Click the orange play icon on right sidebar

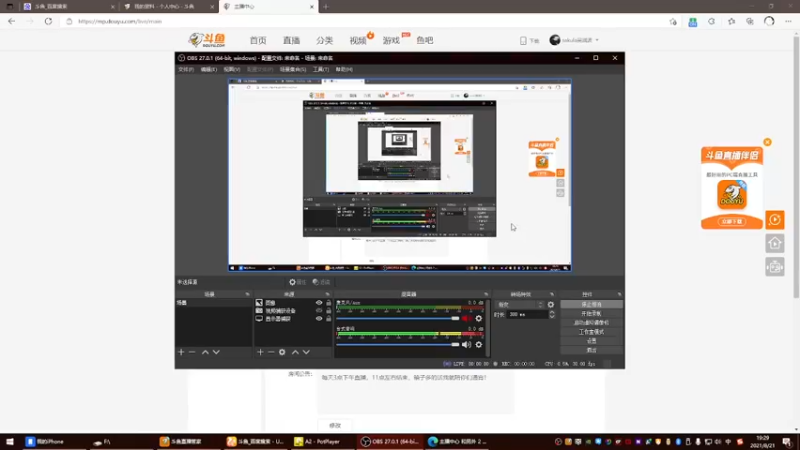click(774, 220)
